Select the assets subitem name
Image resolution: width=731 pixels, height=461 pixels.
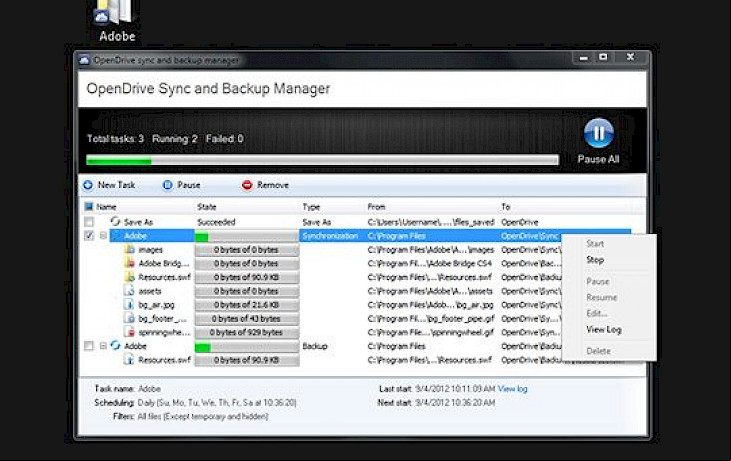click(150, 291)
